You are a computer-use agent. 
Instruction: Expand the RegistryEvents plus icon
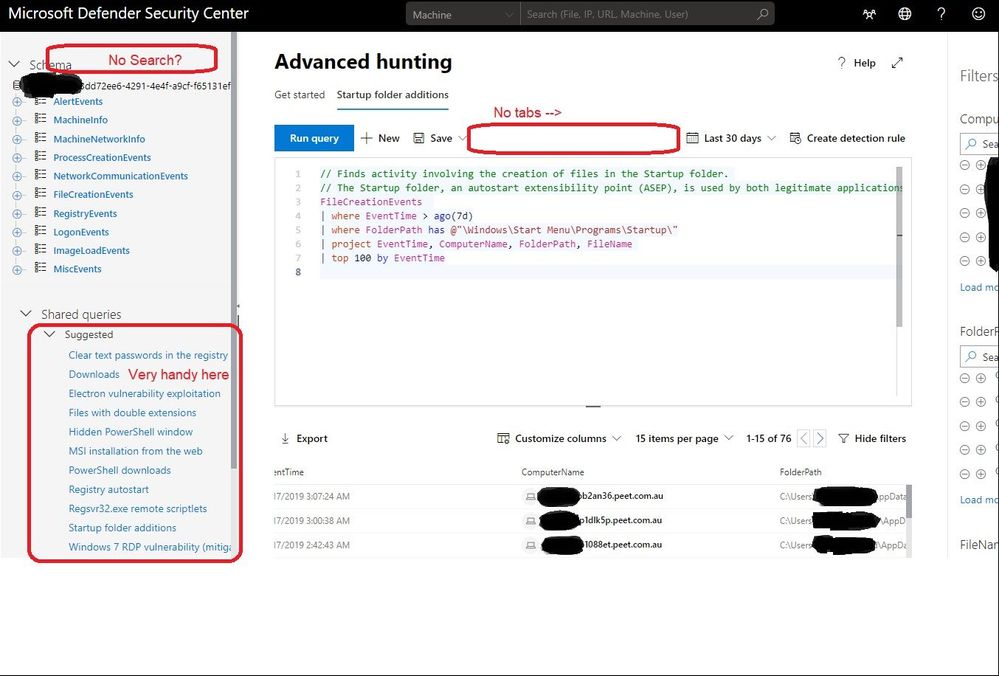[17, 214]
